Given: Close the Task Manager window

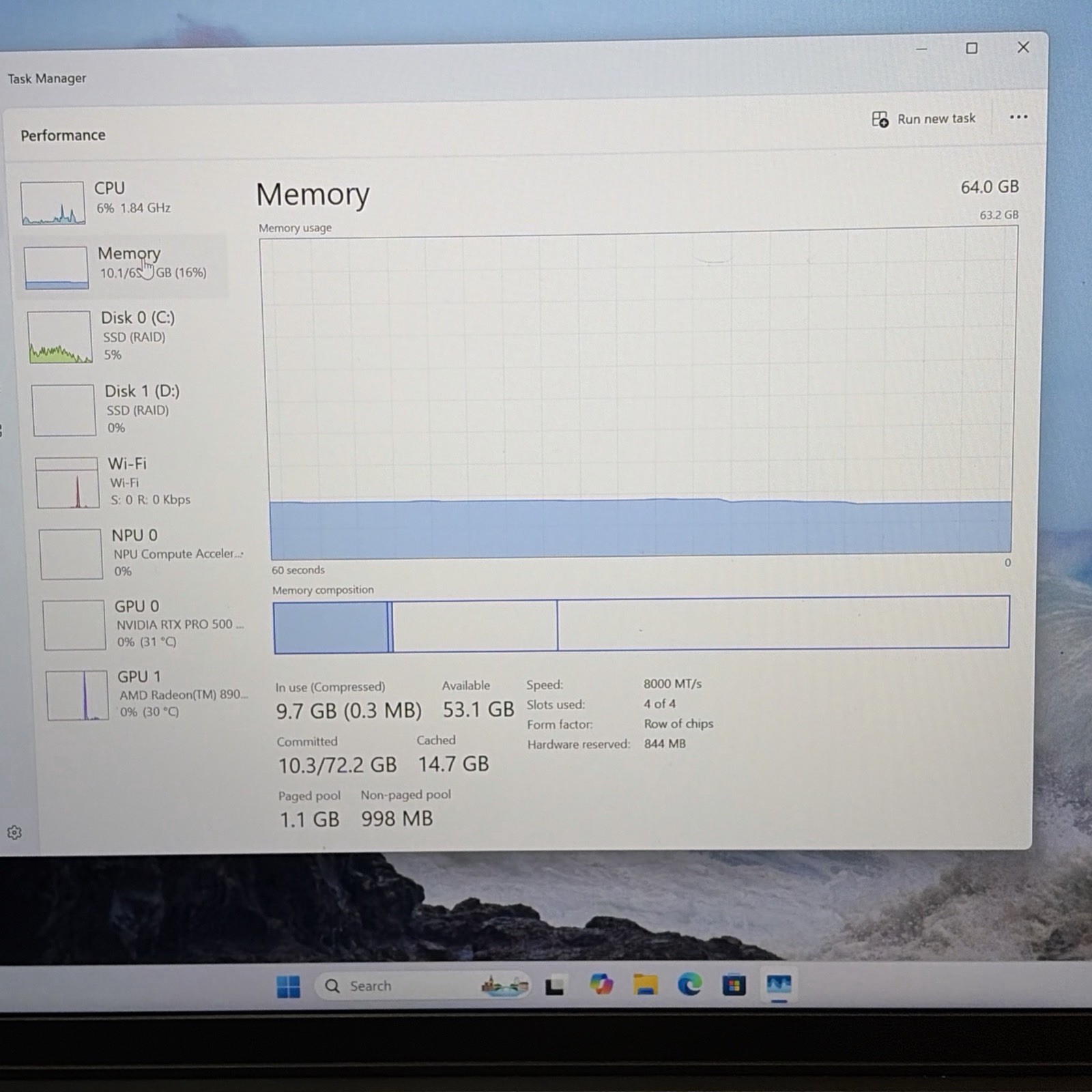Looking at the screenshot, I should pyautogui.click(x=1023, y=46).
